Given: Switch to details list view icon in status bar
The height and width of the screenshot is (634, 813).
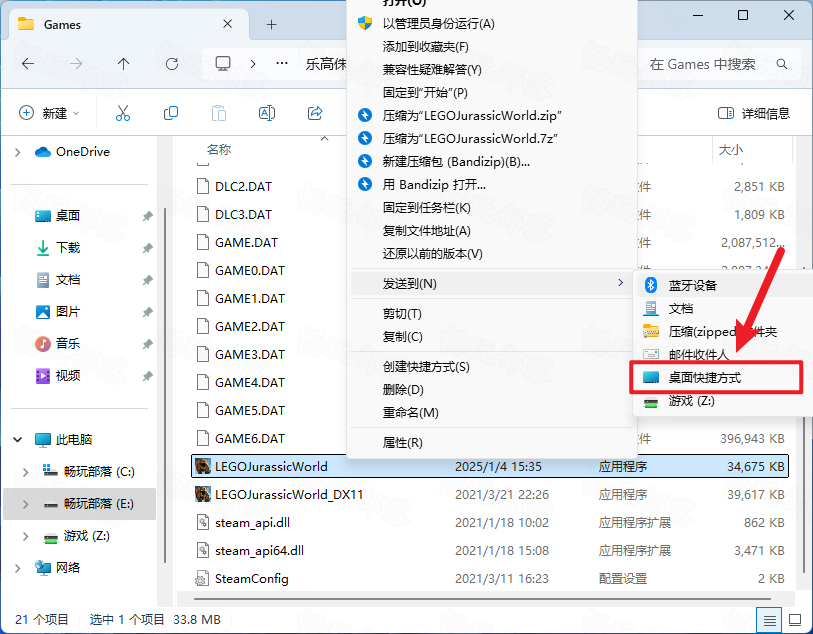Looking at the screenshot, I should [x=769, y=619].
